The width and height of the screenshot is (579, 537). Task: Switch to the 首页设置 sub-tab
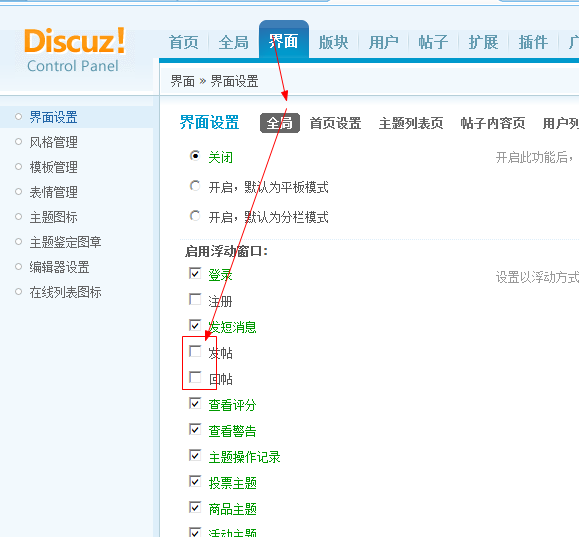335,123
